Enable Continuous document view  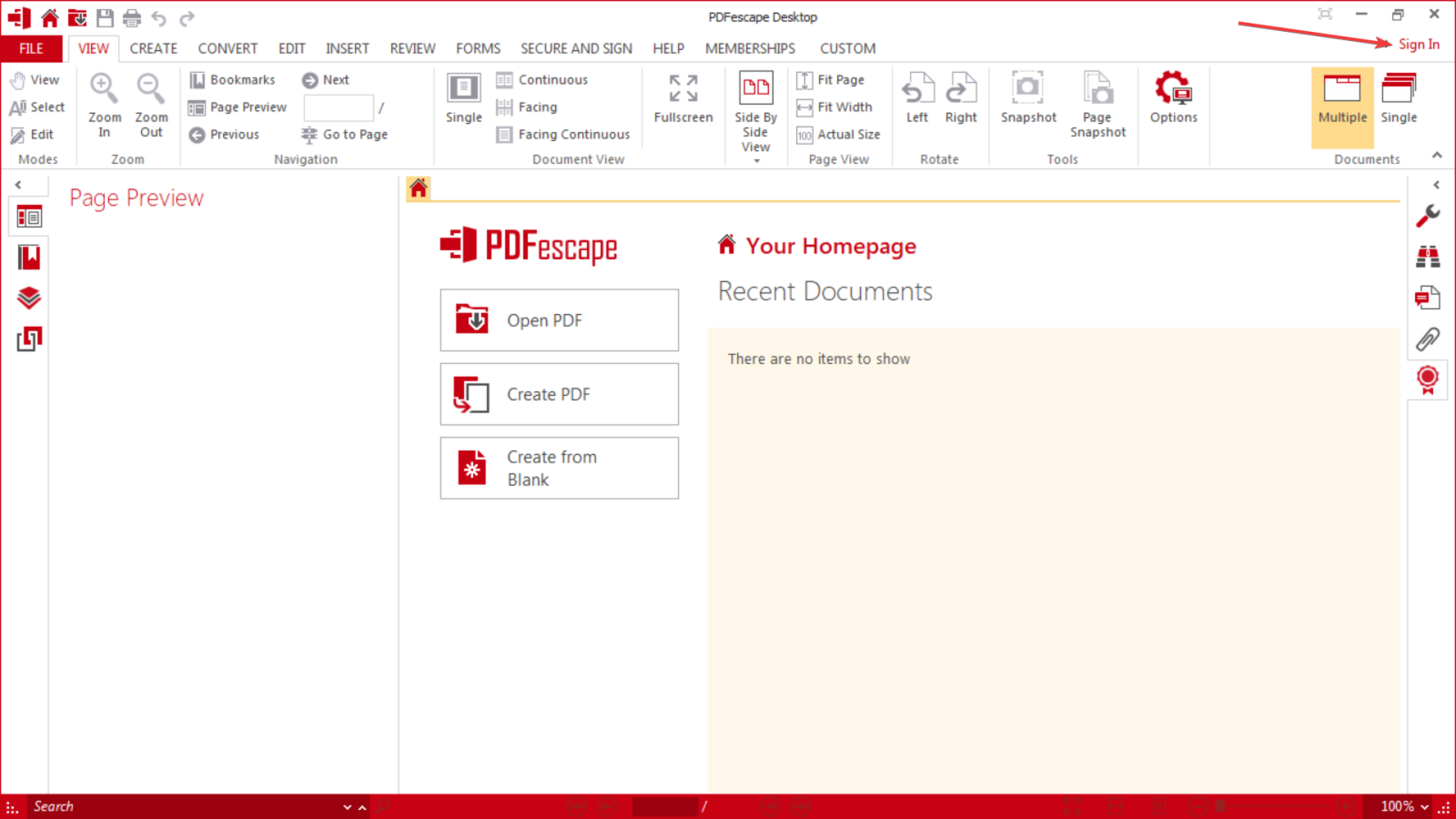[x=542, y=80]
